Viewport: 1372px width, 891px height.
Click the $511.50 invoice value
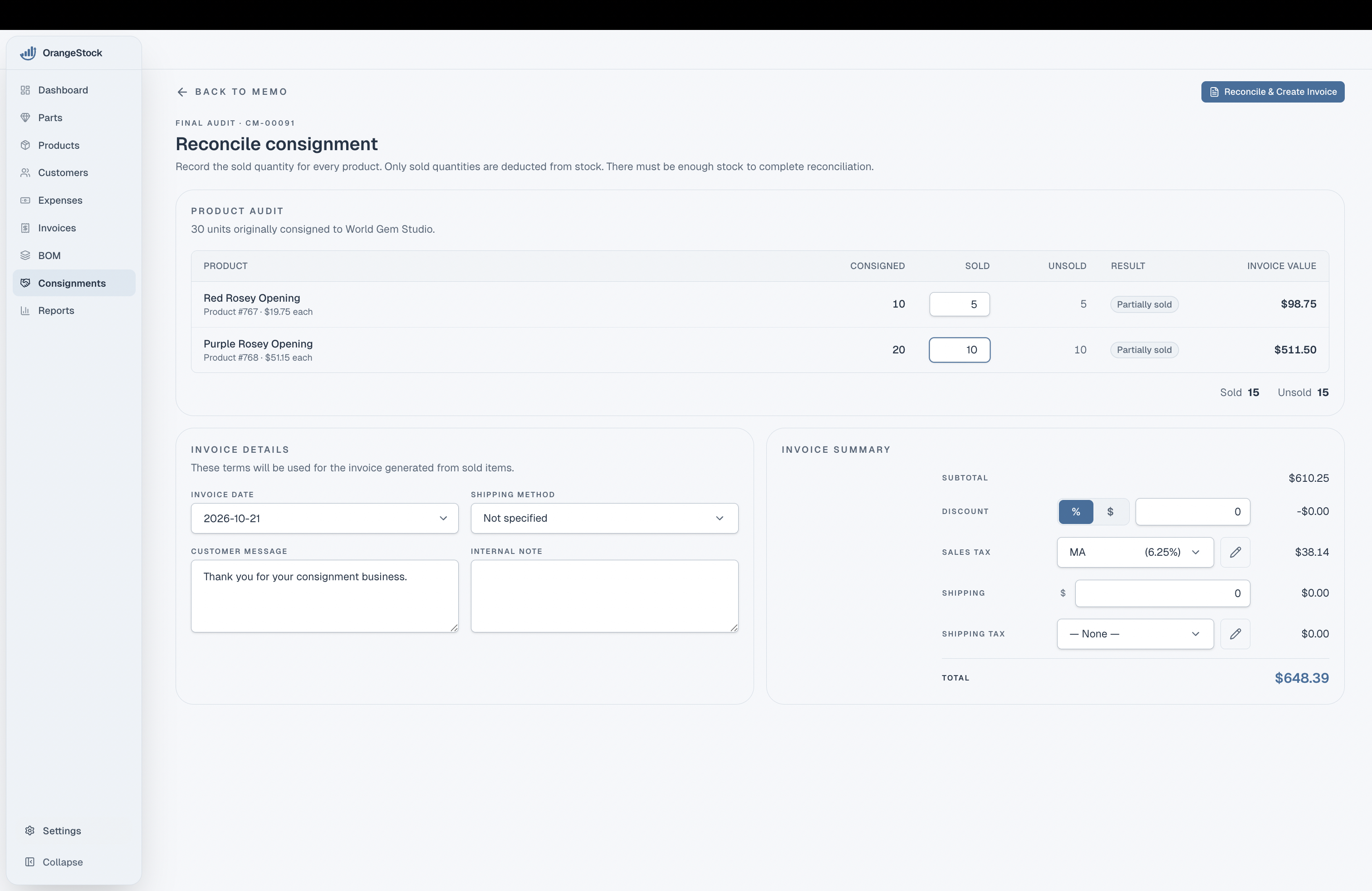pyautogui.click(x=1295, y=350)
